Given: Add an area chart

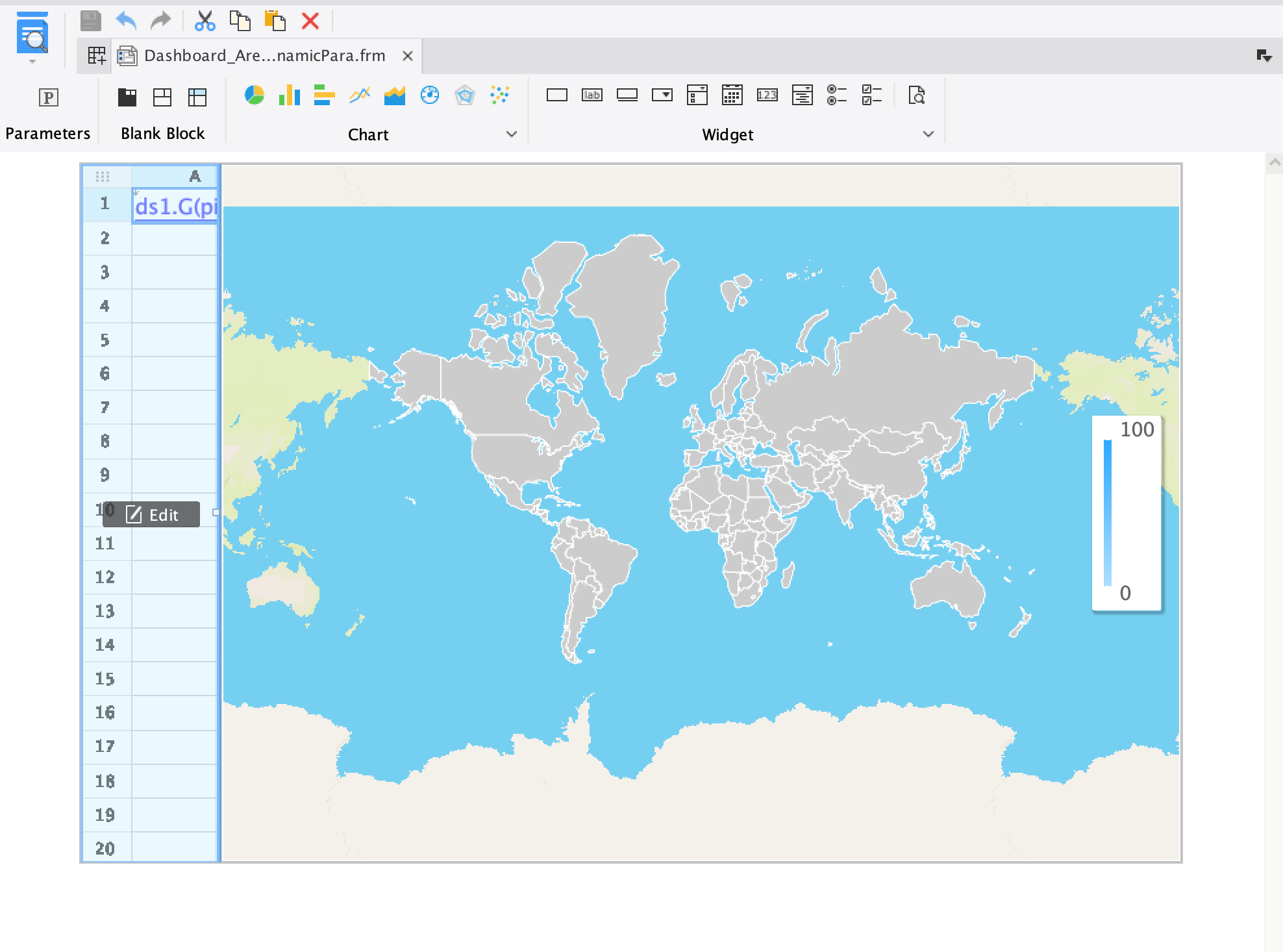Looking at the screenshot, I should 395,95.
